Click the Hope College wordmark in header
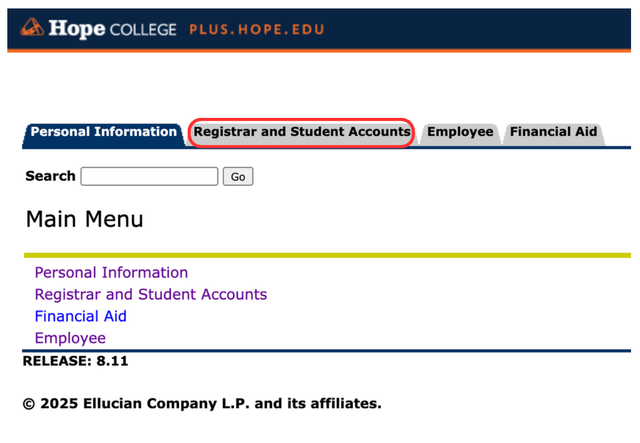Viewport: 640px width, 443px height. pyautogui.click(x=112, y=29)
